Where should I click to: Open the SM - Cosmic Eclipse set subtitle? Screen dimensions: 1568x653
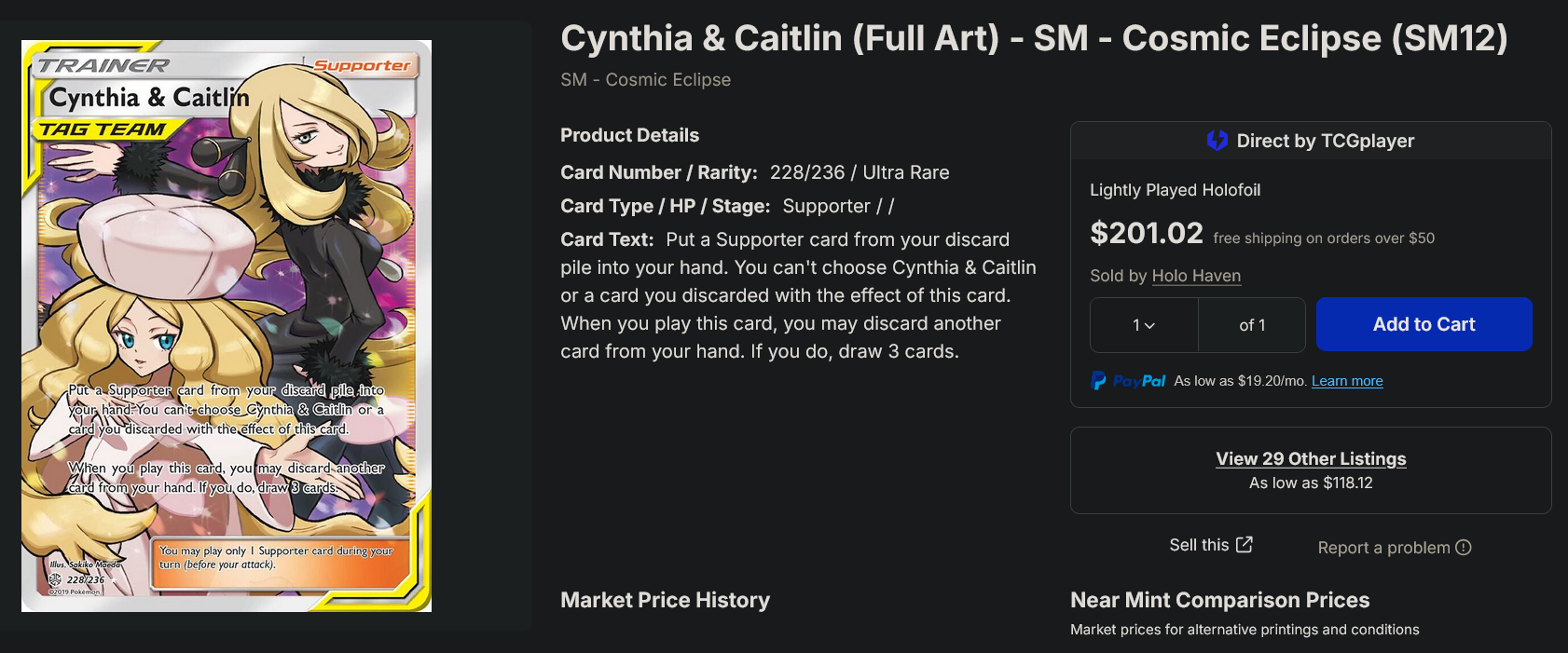point(645,80)
